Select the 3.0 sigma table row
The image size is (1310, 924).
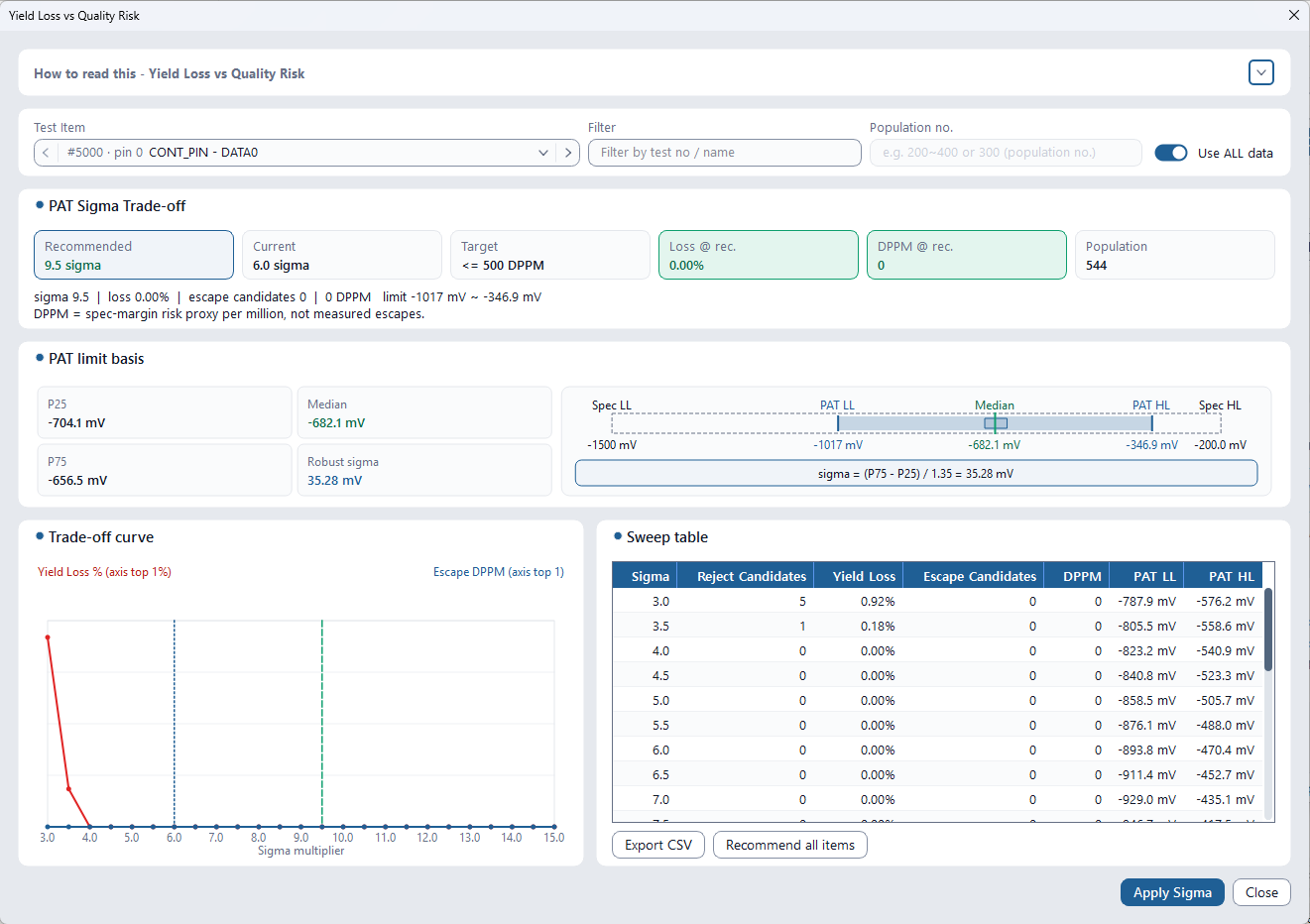(937, 602)
